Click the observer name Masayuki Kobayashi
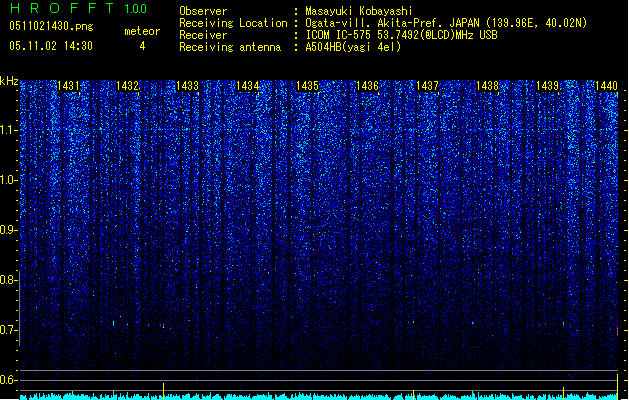Image resolution: width=629 pixels, height=400 pixels. click(358, 11)
